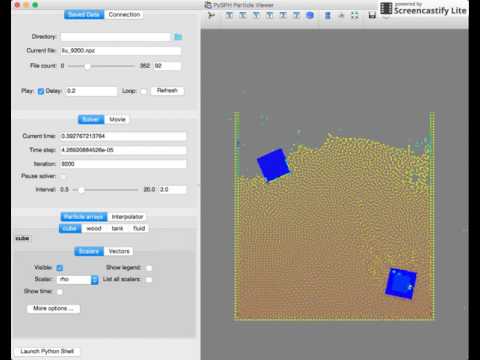Viewport: 480px width, 360px height.
Task: Switch to the isometric view
Action: pos(310,15)
